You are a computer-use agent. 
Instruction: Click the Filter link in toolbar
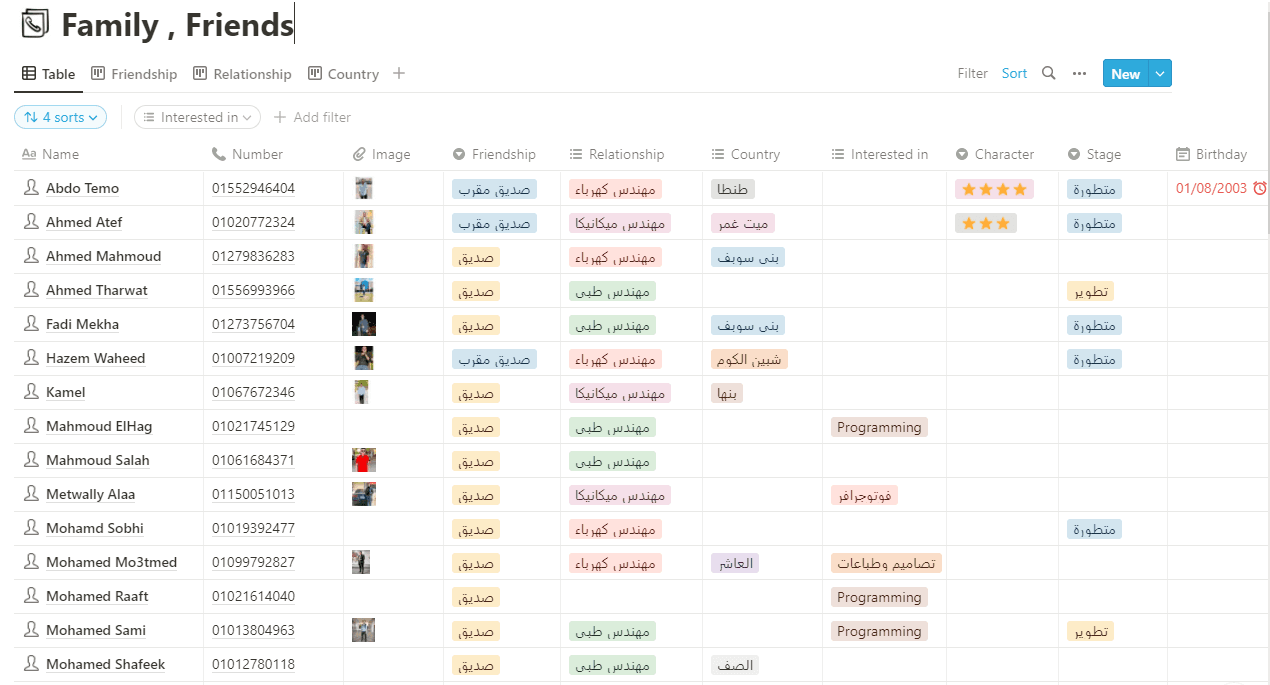point(972,73)
